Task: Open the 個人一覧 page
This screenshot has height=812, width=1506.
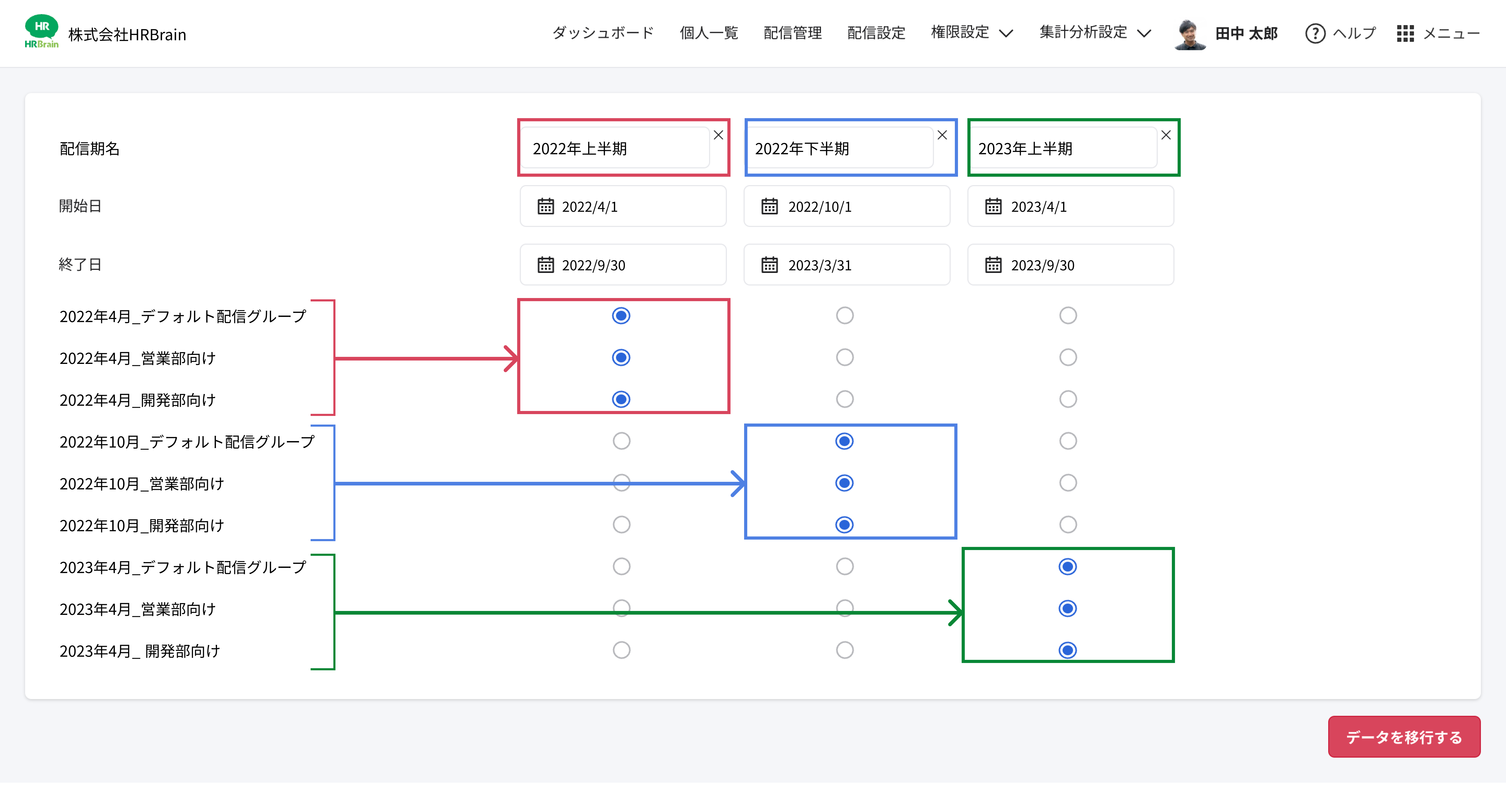Action: click(x=709, y=33)
